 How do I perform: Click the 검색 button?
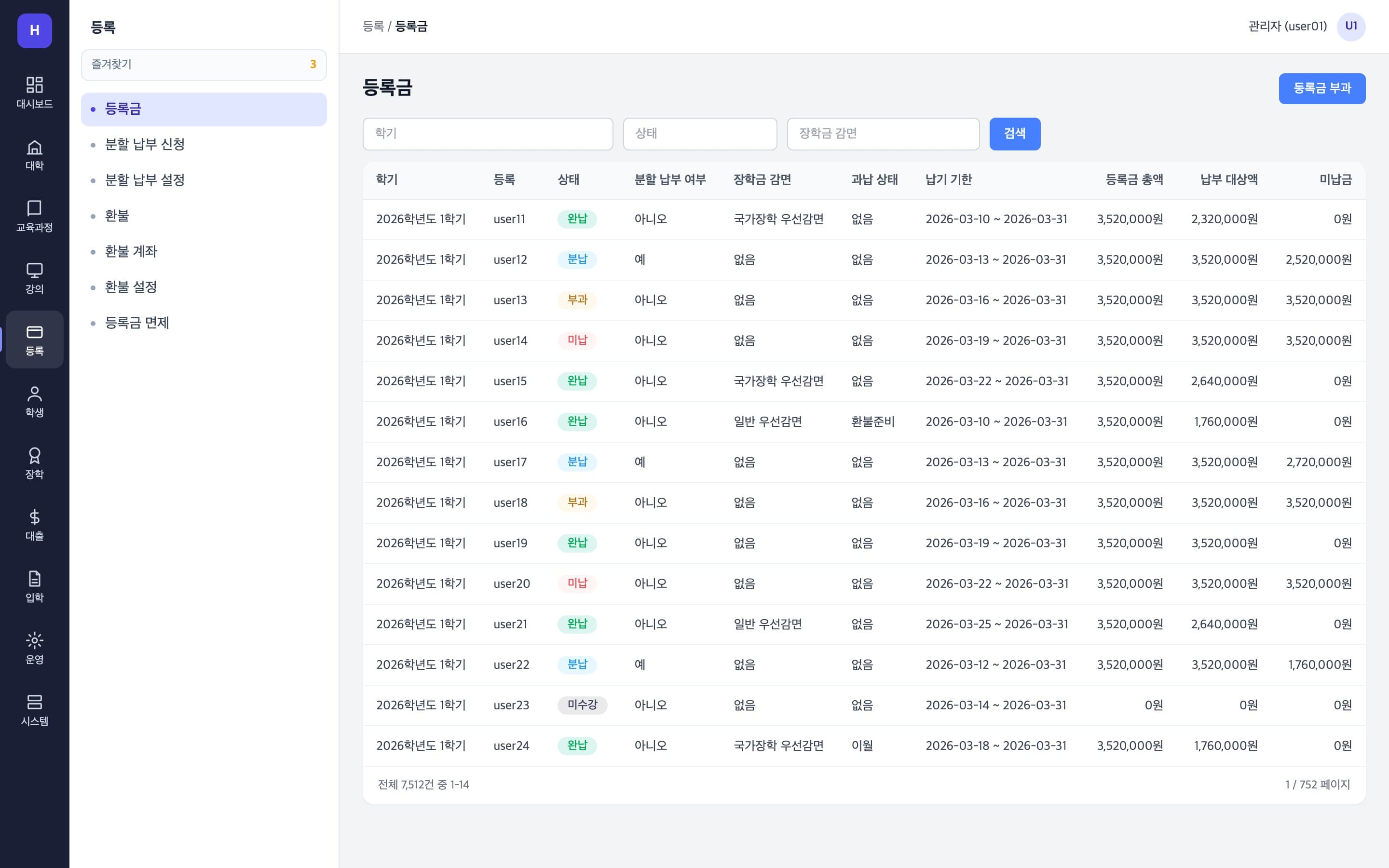[1014, 134]
